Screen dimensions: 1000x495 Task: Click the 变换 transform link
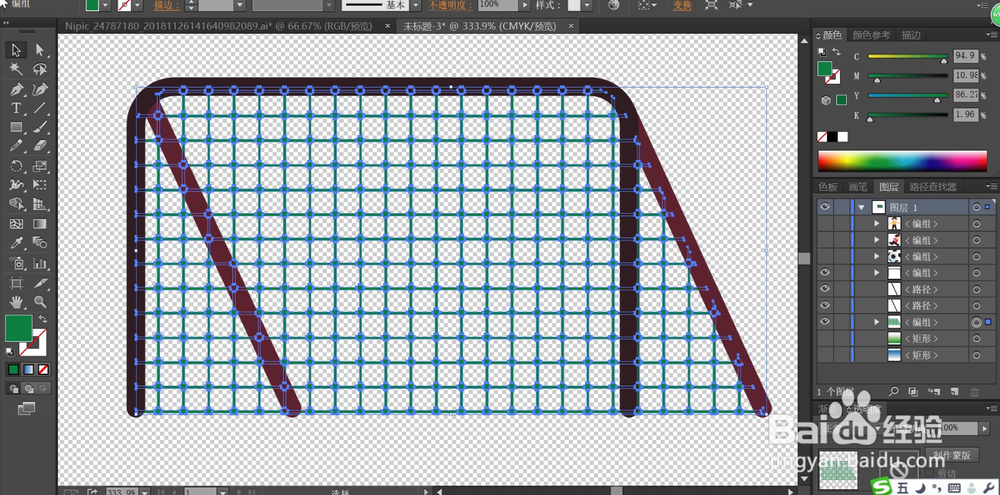coord(682,4)
